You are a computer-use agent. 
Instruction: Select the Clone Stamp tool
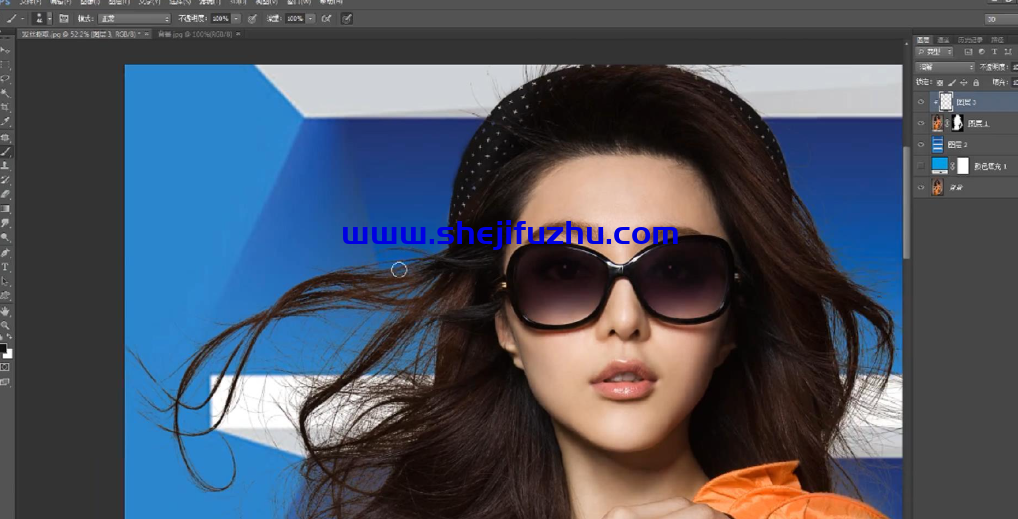[6, 165]
